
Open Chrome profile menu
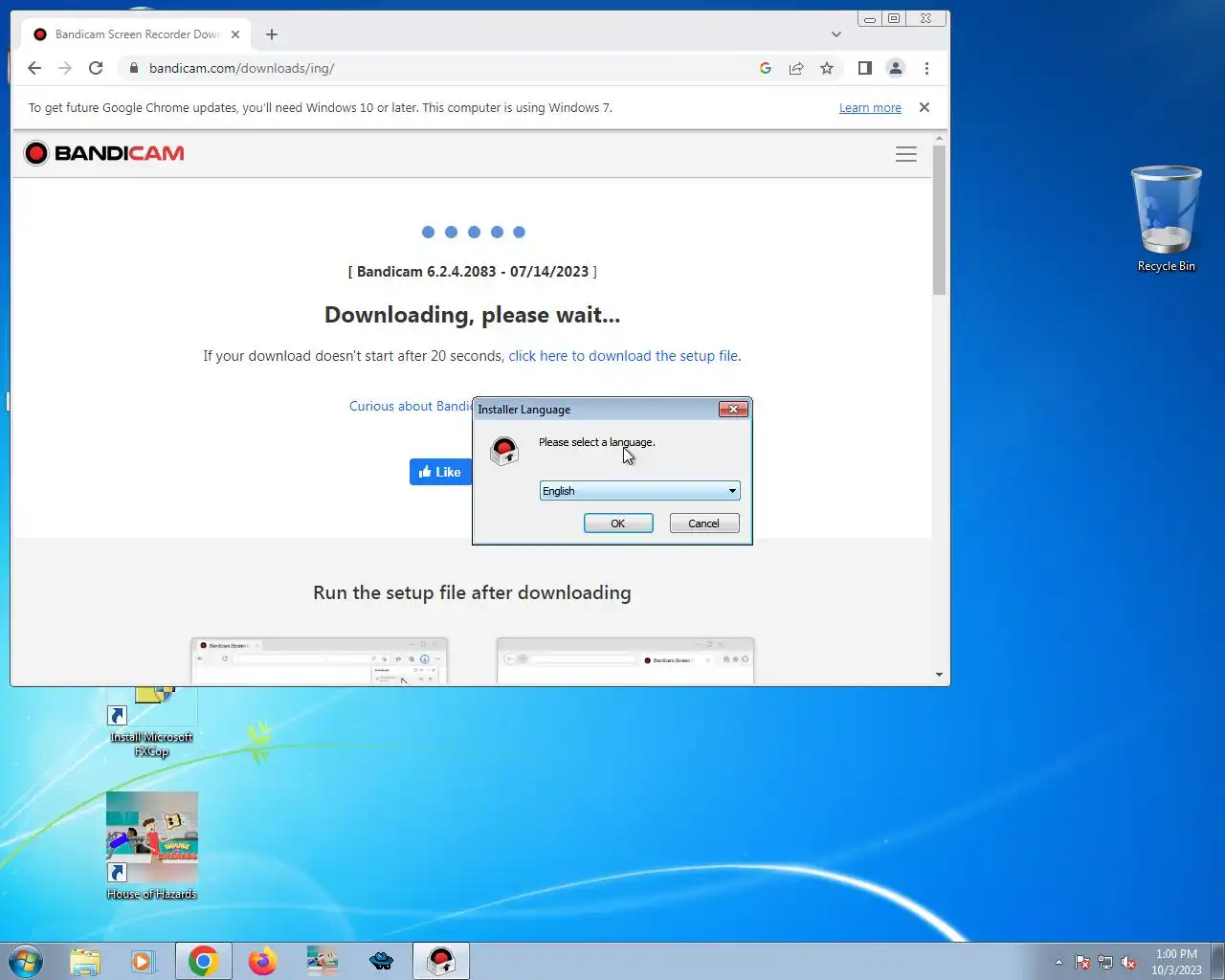pyautogui.click(x=896, y=68)
